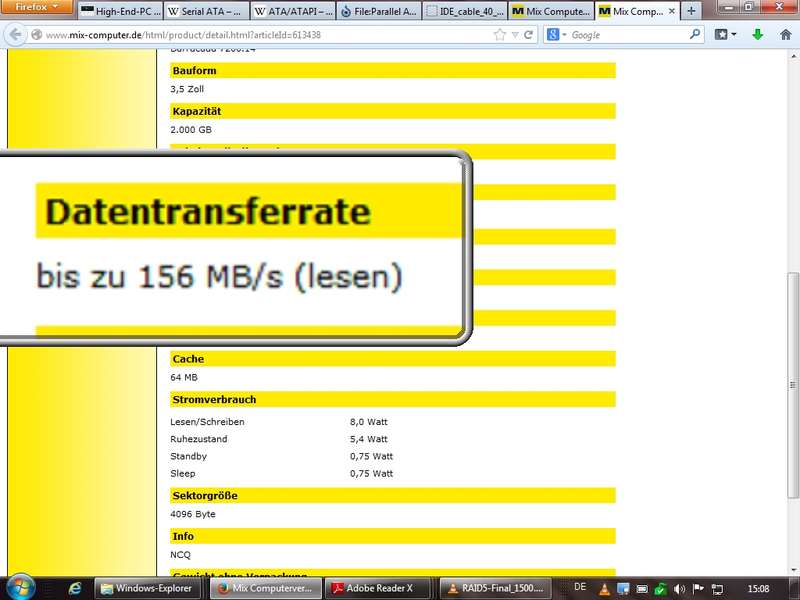Click the DE language indicator
Viewport: 800px width, 600px height.
580,587
